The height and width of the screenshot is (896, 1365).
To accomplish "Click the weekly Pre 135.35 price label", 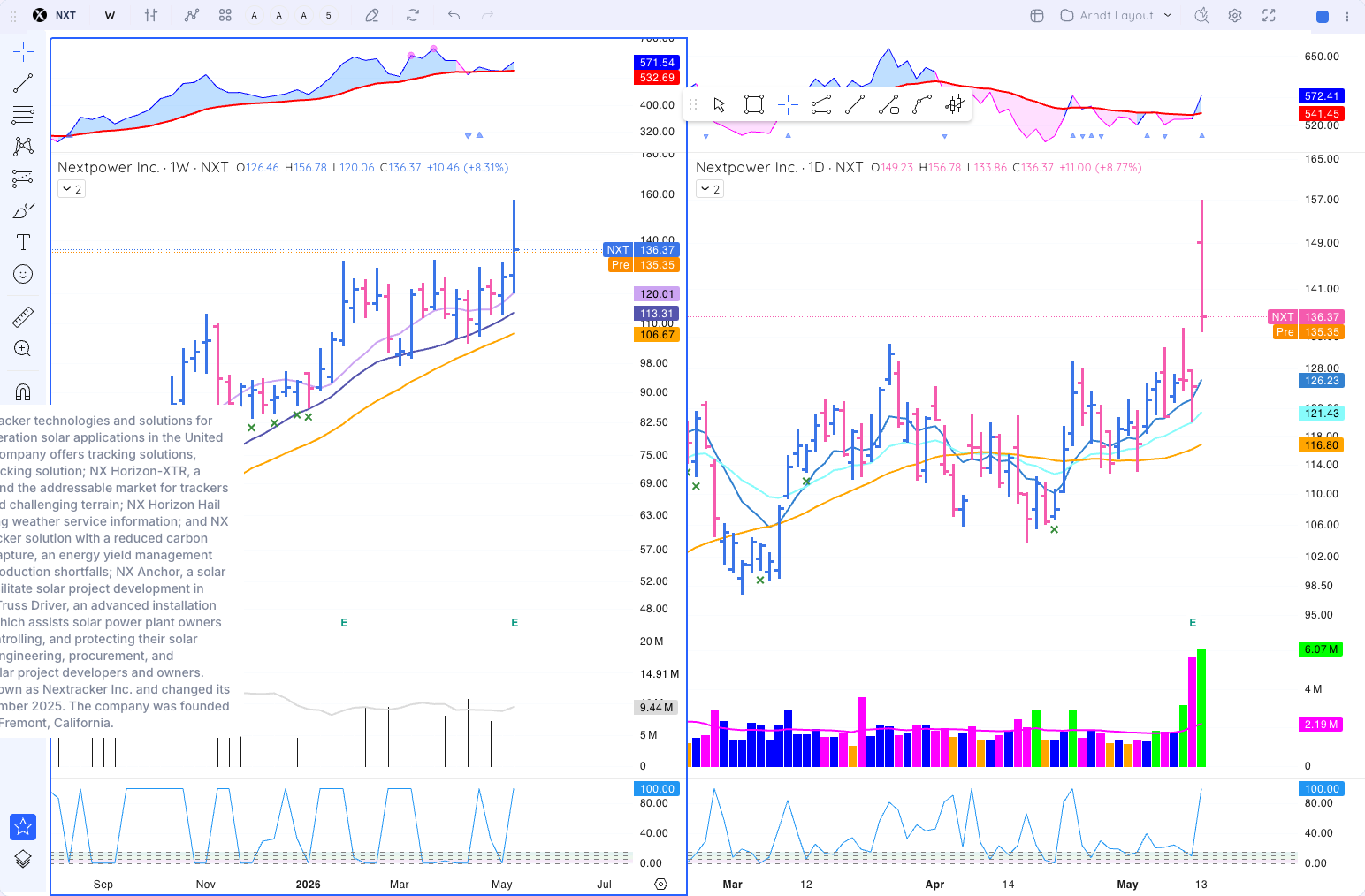I will 644,265.
